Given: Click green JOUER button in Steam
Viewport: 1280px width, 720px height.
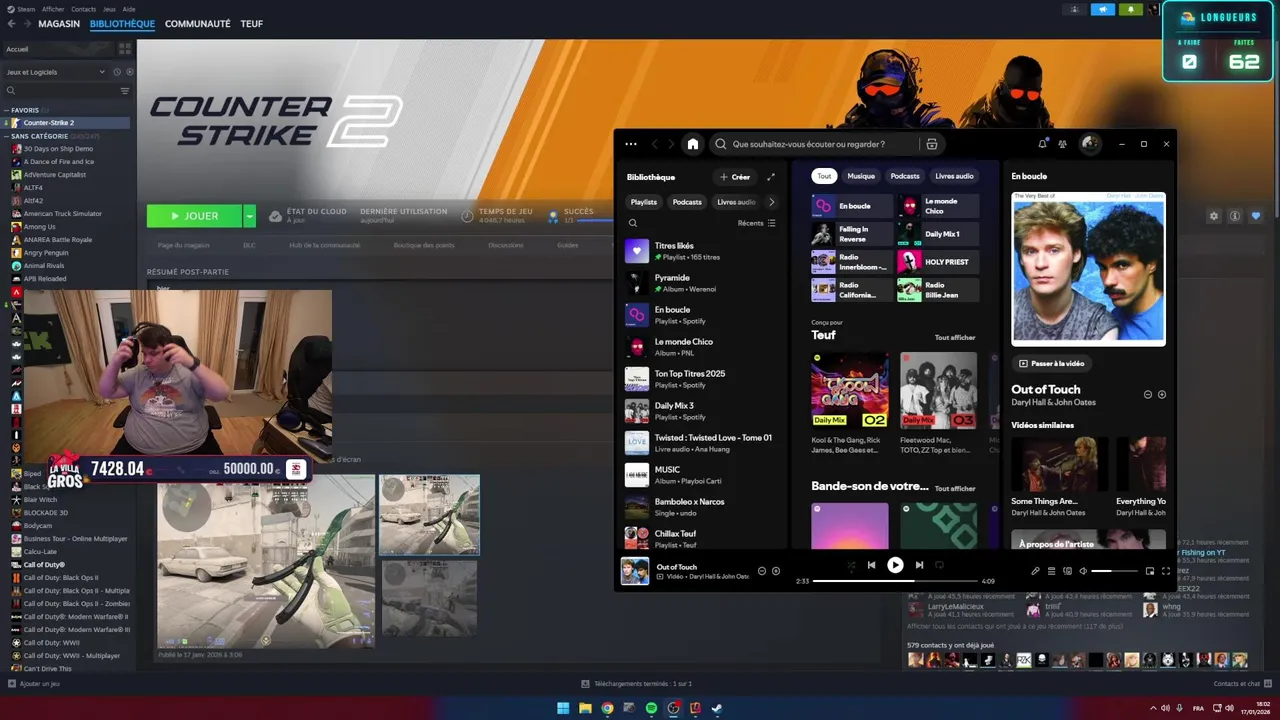Looking at the screenshot, I should pyautogui.click(x=194, y=216).
